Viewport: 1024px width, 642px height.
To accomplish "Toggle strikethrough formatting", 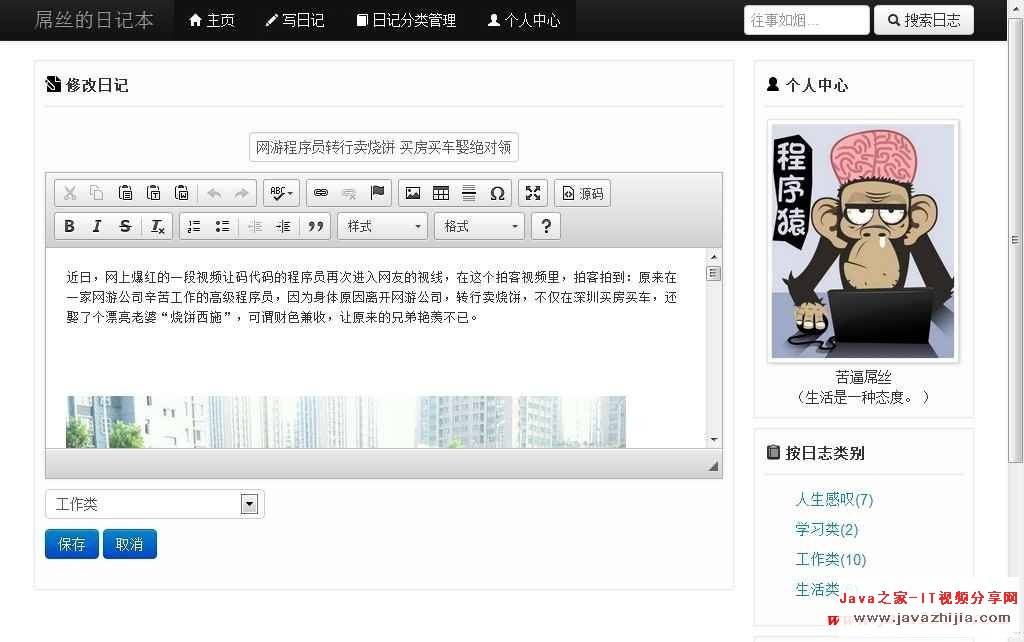I will [125, 226].
